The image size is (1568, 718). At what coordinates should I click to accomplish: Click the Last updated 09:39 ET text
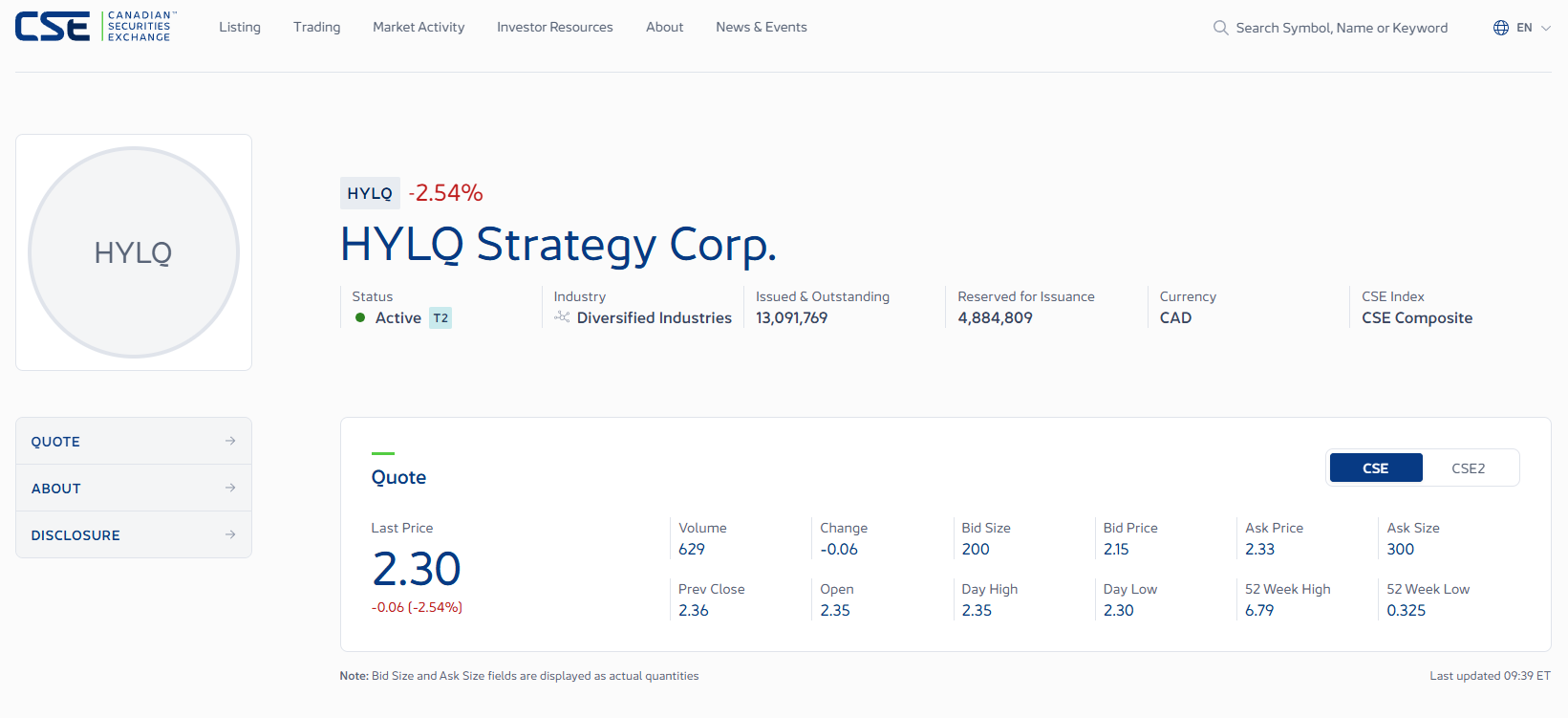(1491, 676)
